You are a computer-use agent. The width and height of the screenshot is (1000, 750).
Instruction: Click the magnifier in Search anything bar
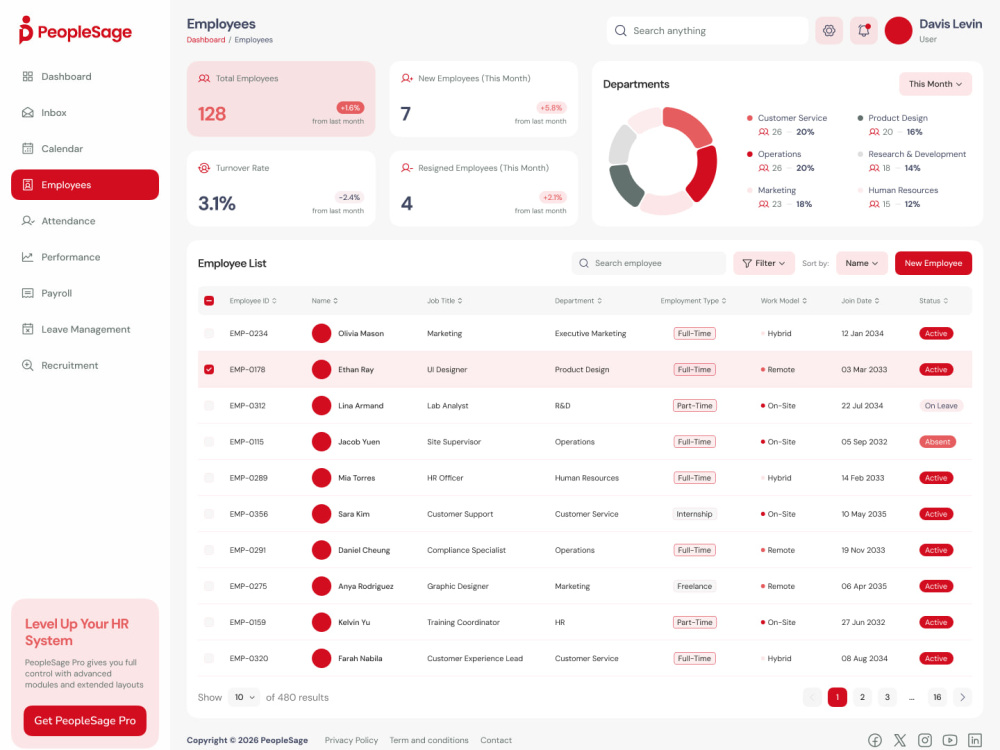tap(620, 31)
